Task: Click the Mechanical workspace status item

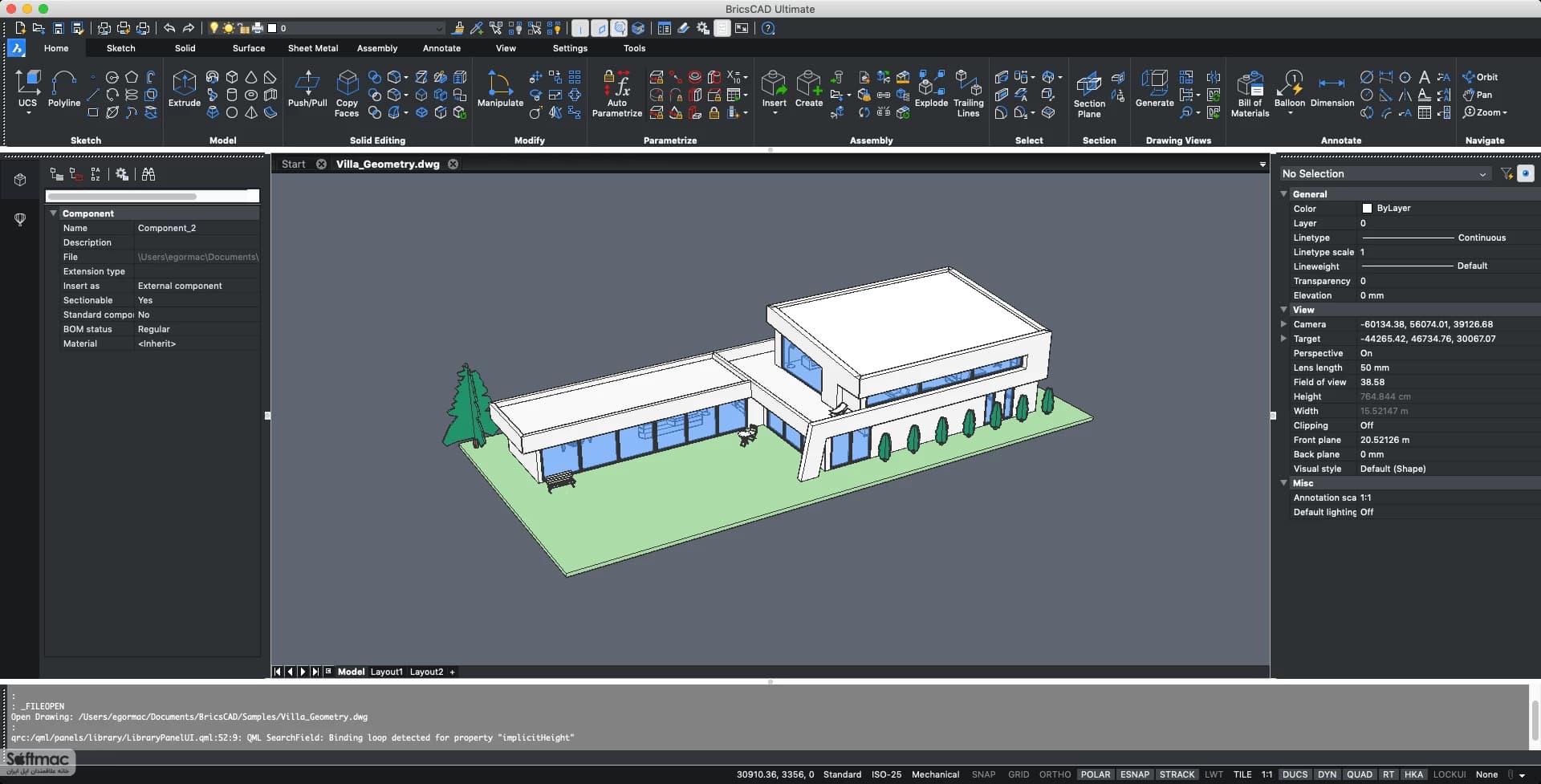Action: 935,774
